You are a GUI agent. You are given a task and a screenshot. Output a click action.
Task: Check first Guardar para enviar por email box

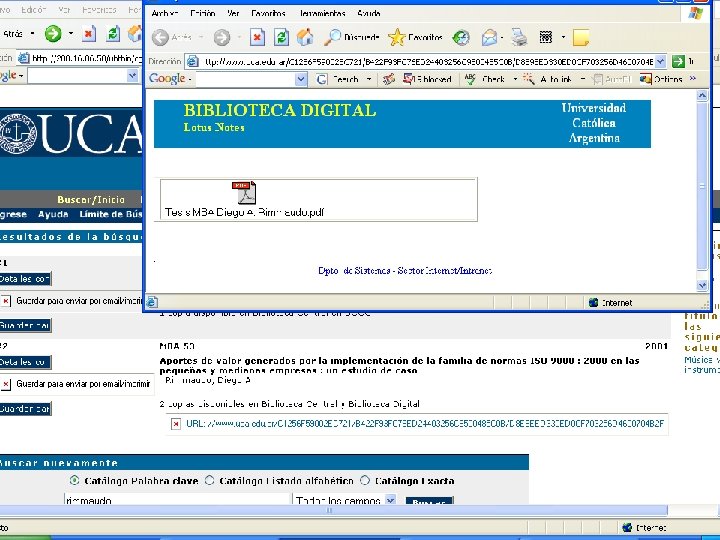click(6, 301)
